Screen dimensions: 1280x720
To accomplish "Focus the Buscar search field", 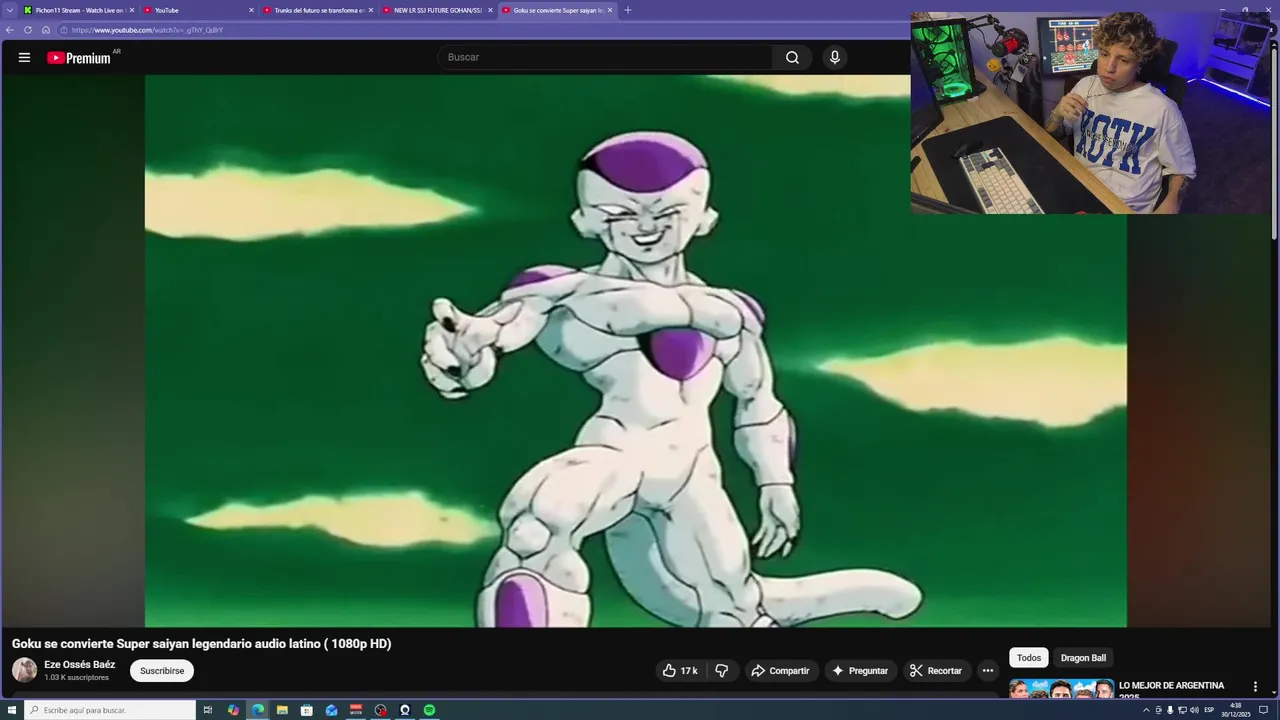I will click(604, 57).
